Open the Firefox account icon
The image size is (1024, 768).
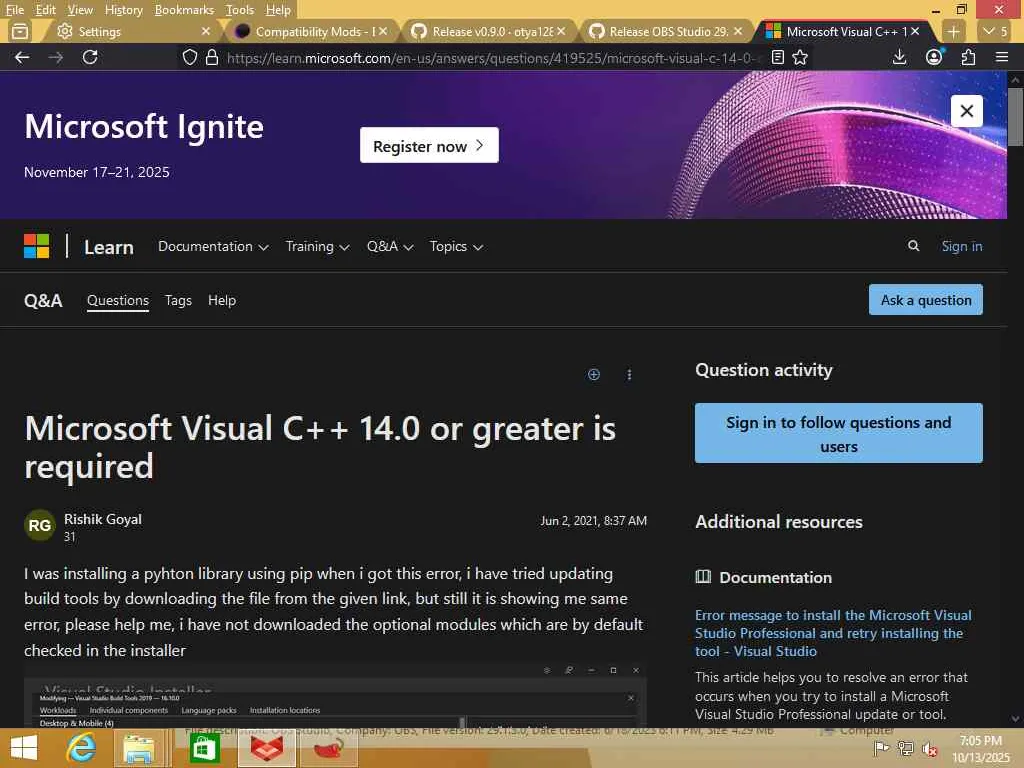pos(934,57)
